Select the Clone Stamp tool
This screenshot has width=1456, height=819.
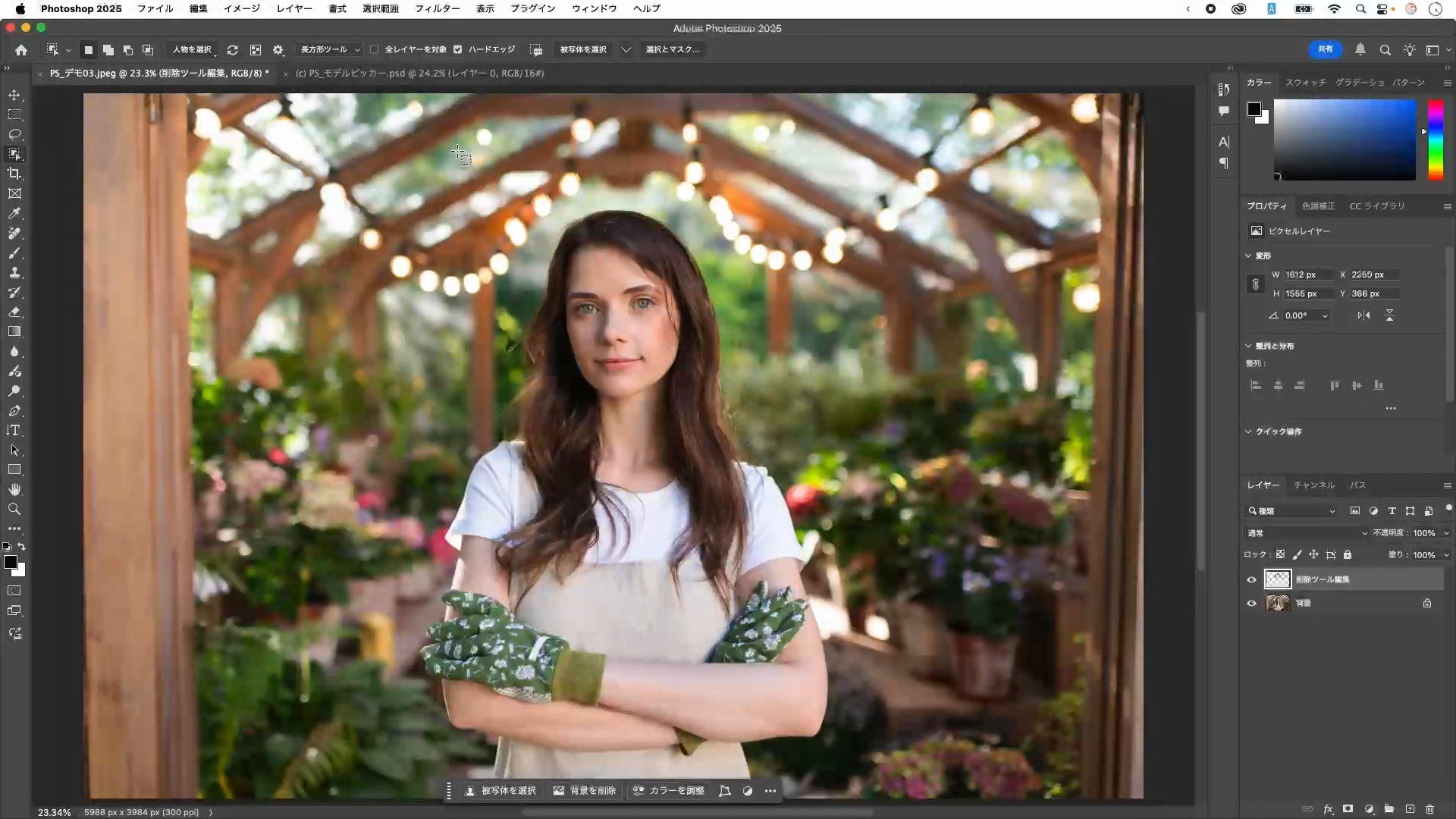(x=14, y=272)
